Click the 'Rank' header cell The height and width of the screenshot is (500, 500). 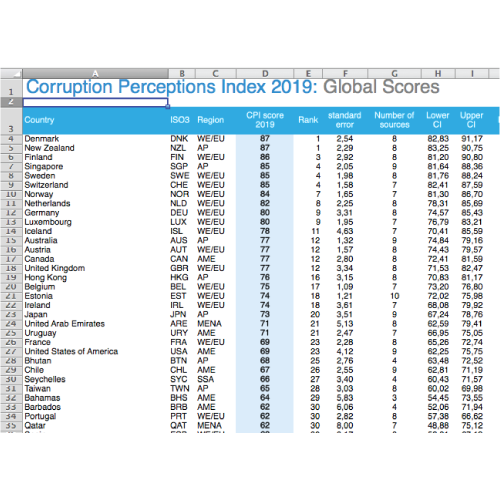pos(308,120)
